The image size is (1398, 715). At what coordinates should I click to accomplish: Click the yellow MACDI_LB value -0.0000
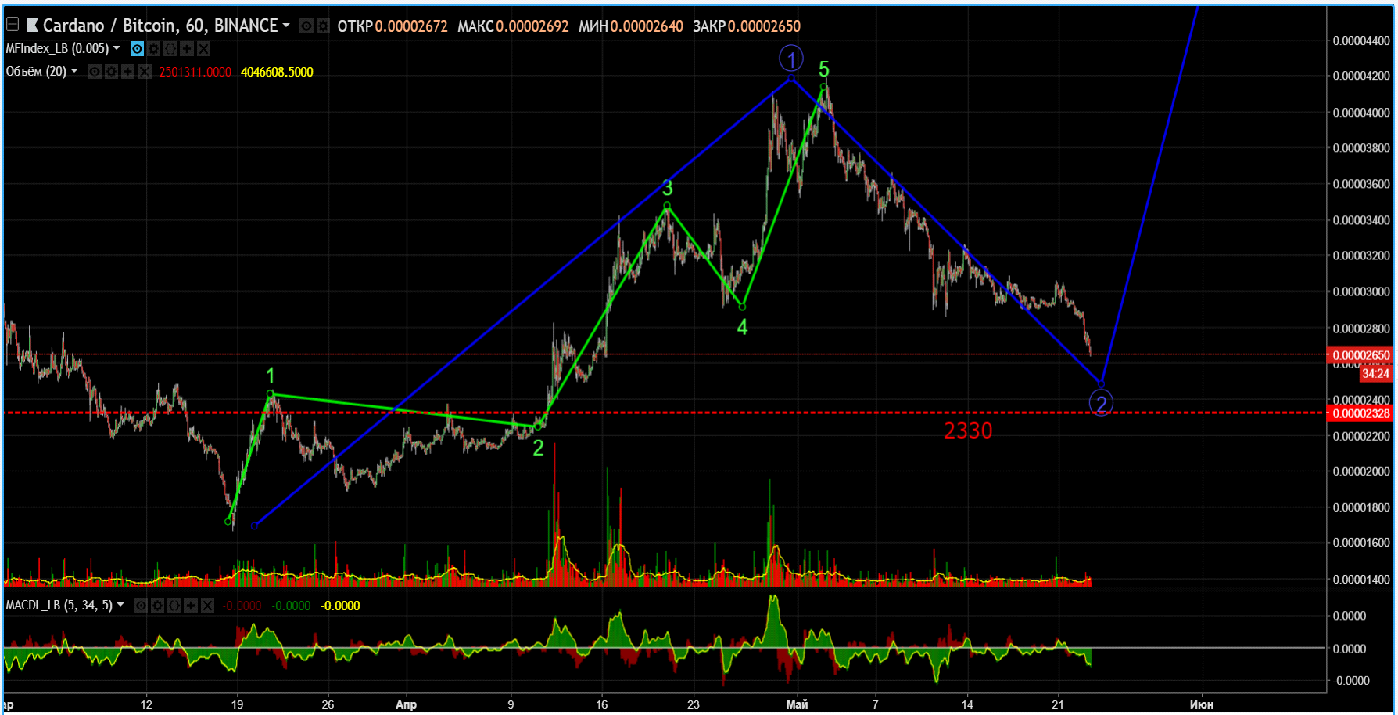click(x=340, y=606)
